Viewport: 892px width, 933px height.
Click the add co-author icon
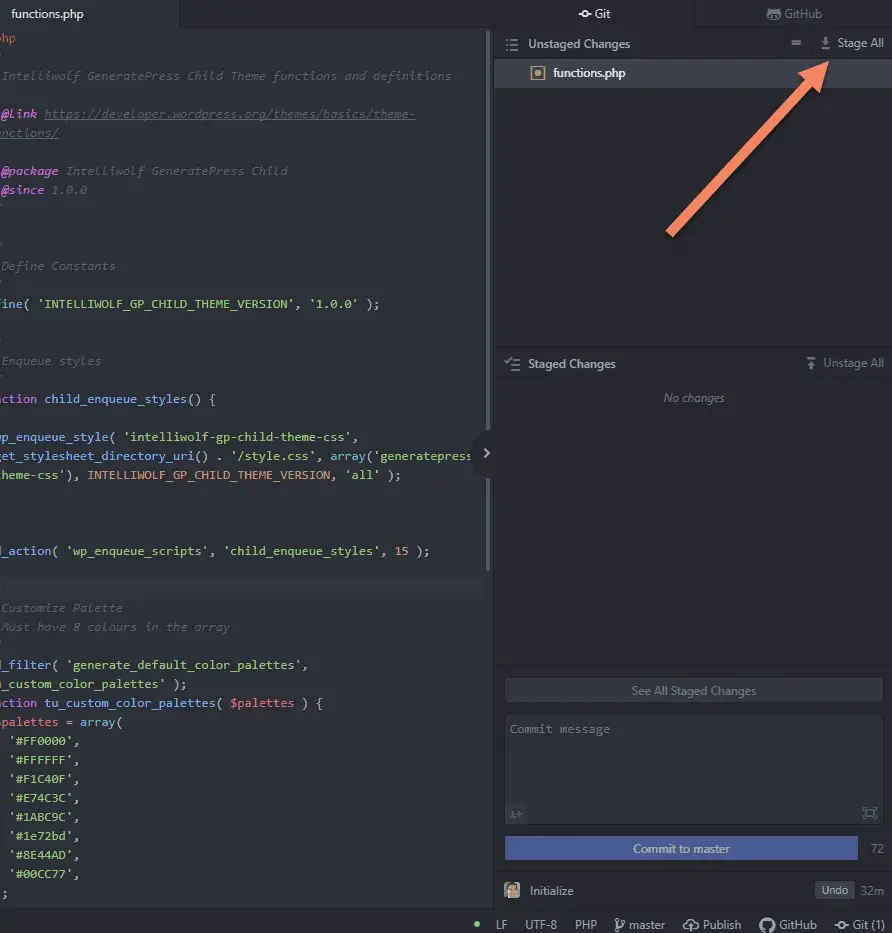(515, 813)
